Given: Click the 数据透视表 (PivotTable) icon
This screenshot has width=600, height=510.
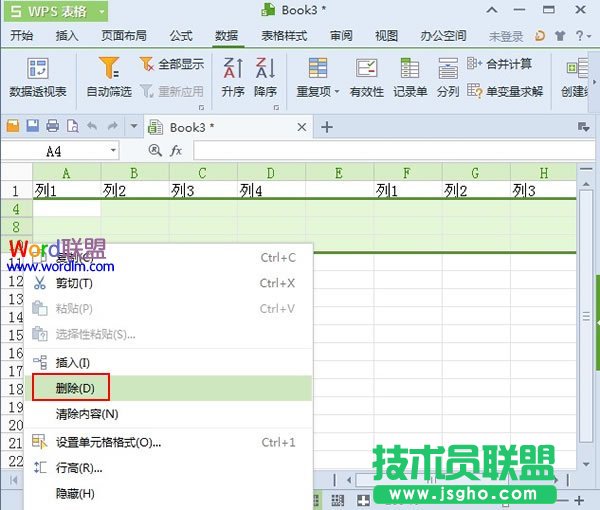Looking at the screenshot, I should [38, 70].
